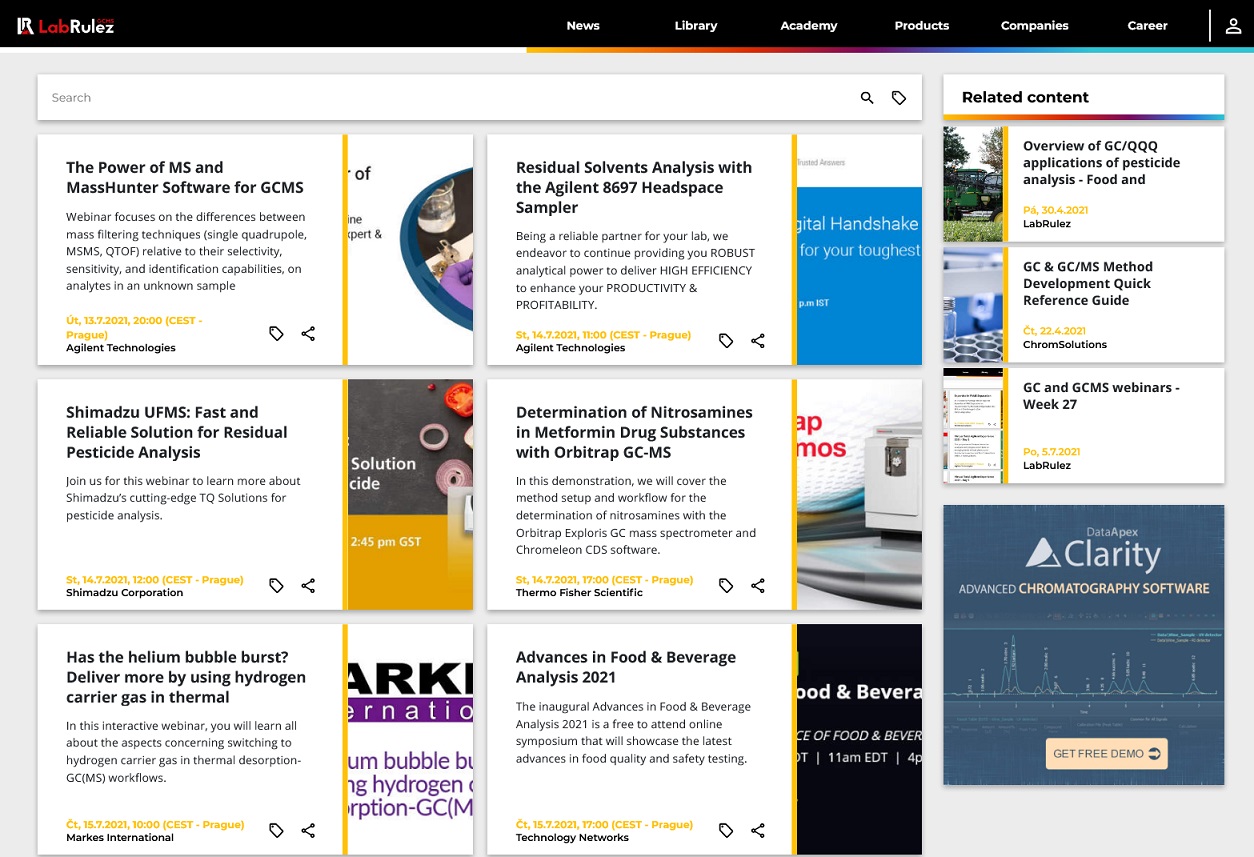Viewport: 1254px width, 857px height.
Task: Click date 'Út, 13.7.2021, 20:00 (CEST - Prague)'
Action: pyautogui.click(x=134, y=328)
